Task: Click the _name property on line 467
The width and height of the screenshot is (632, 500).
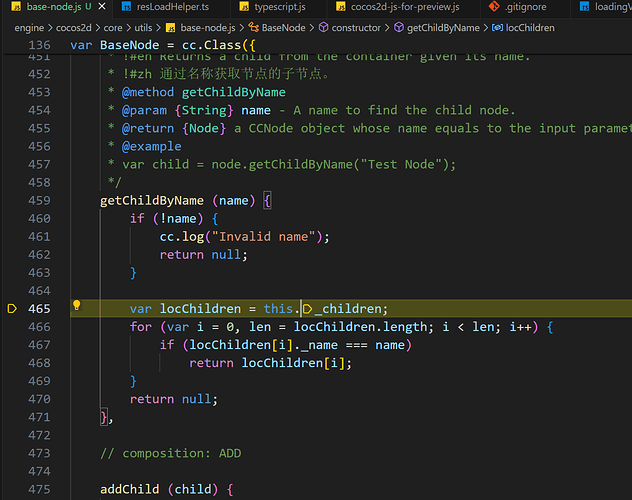Action: click(319, 345)
